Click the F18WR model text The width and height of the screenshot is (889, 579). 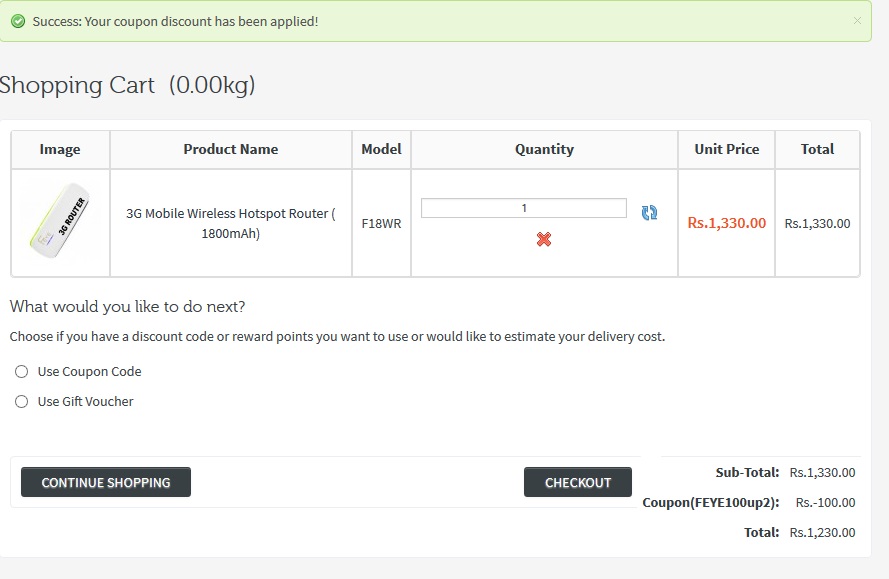pos(382,223)
